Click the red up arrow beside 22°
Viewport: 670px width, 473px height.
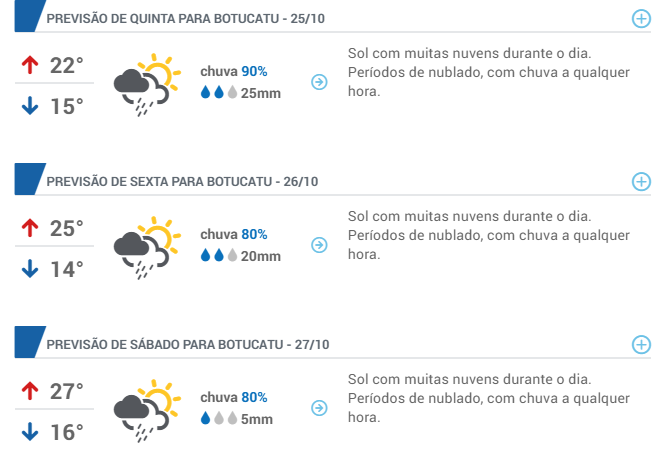click(30, 65)
